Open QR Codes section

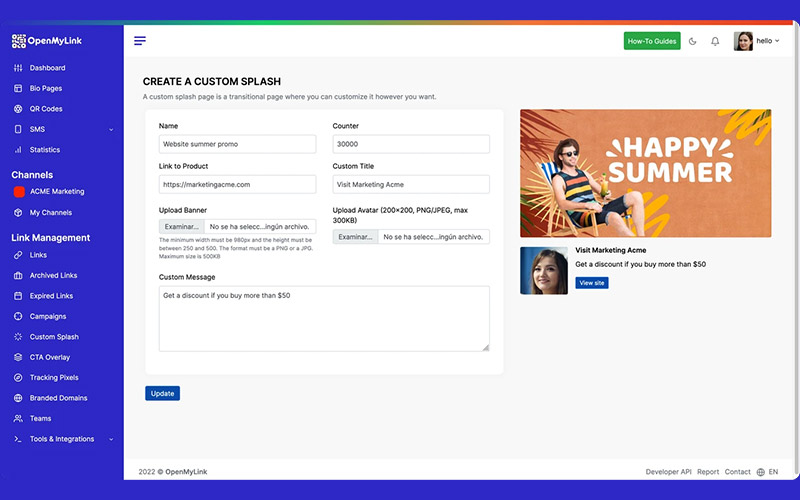click(46, 109)
